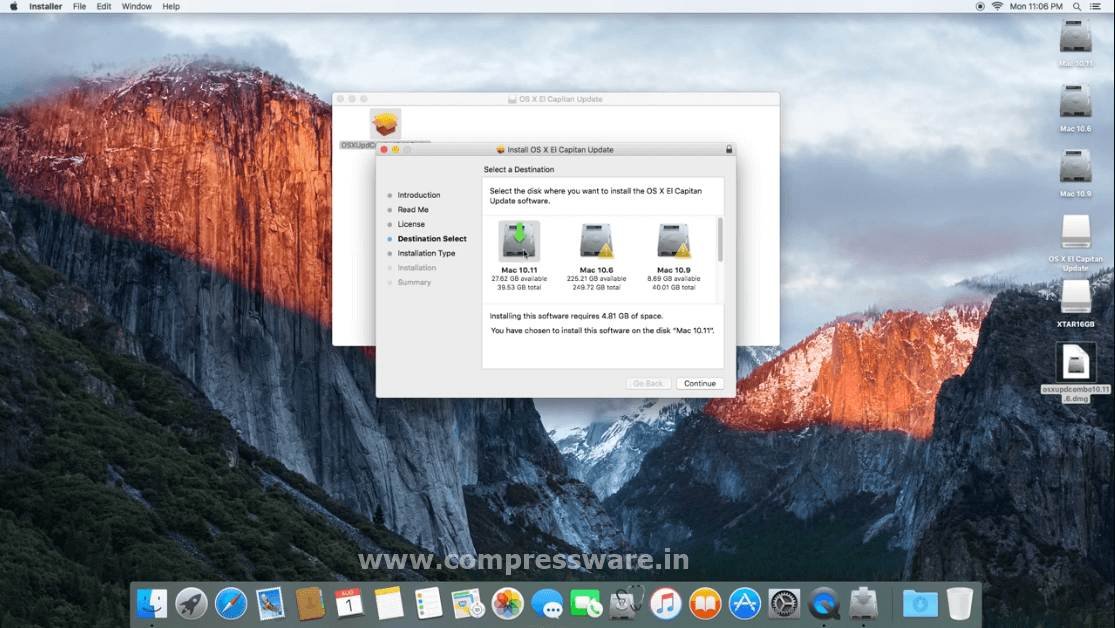Viewport: 1115px width, 628px height.
Task: Click the License step in sidebar
Action: pos(410,224)
